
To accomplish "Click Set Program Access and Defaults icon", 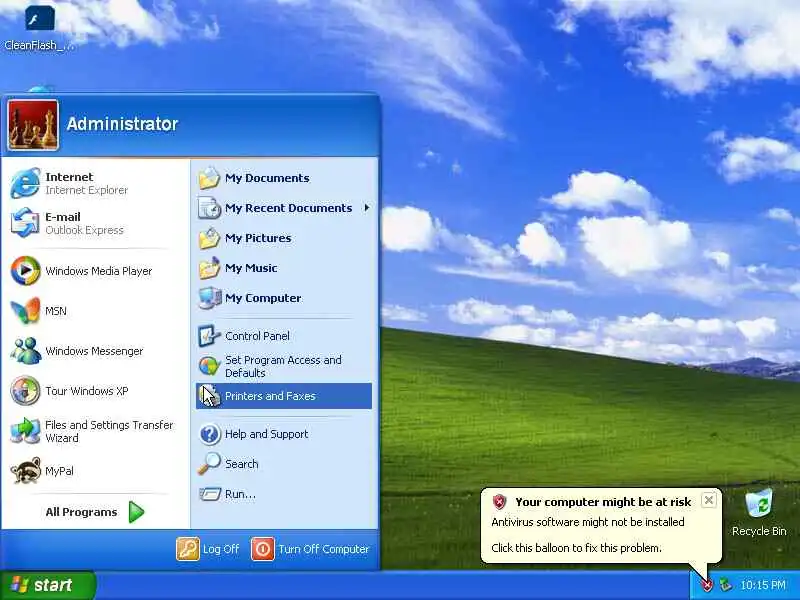I will tap(209, 366).
